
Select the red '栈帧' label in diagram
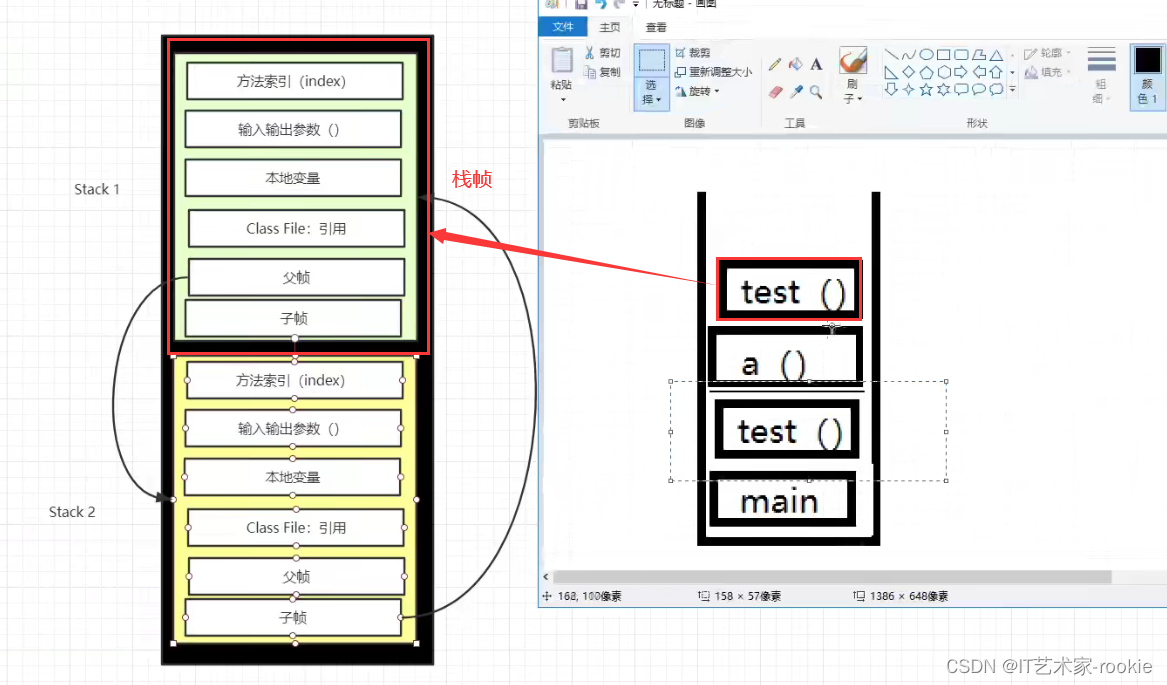472,179
